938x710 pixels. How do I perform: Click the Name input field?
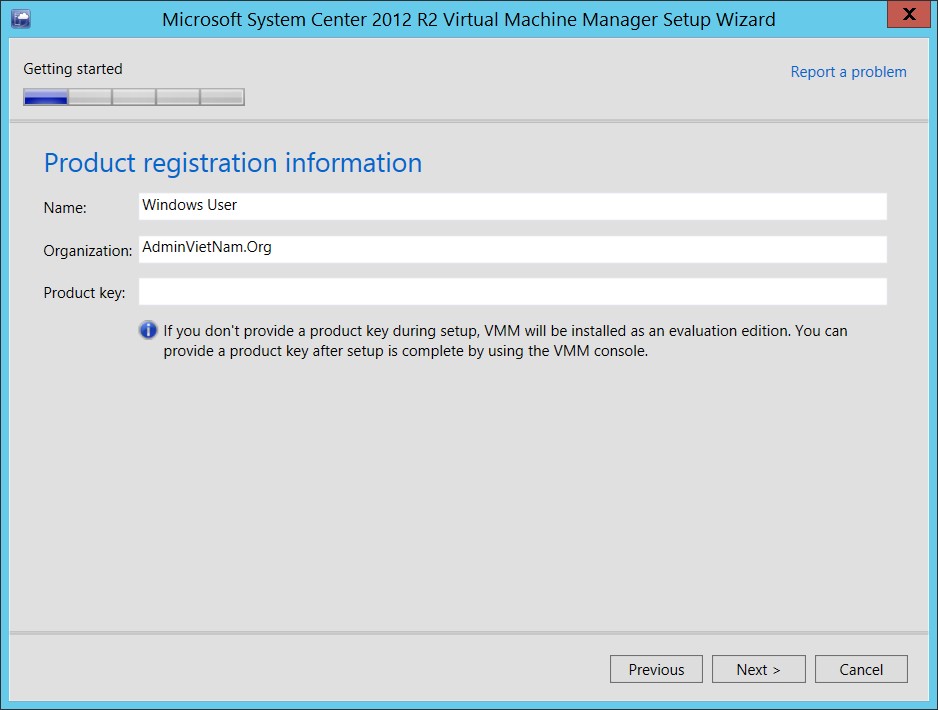[x=513, y=206]
